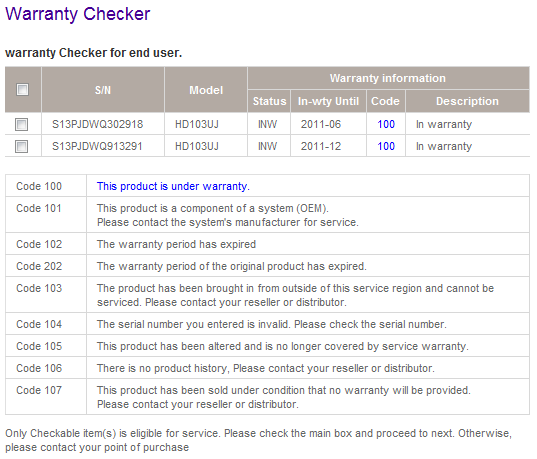Check the box for serial S13PJDWQ302918

[x=21, y=124]
